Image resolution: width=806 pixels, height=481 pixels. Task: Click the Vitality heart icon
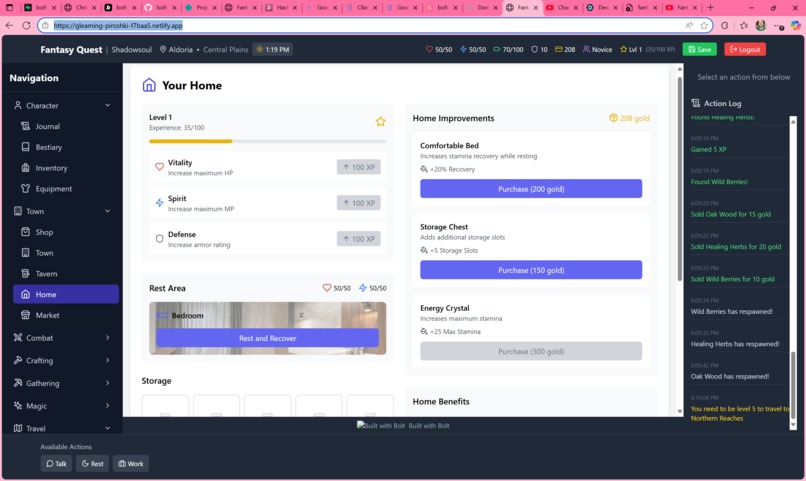pyautogui.click(x=159, y=167)
